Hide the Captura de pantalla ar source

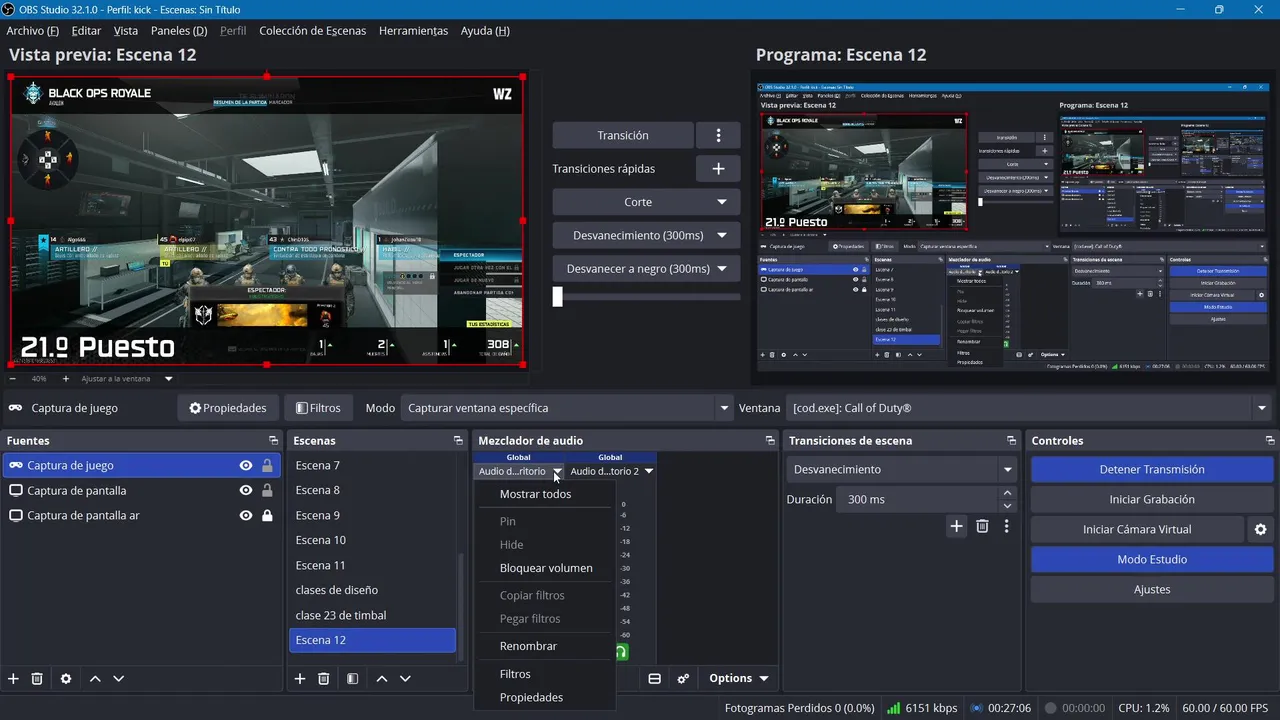(x=246, y=515)
